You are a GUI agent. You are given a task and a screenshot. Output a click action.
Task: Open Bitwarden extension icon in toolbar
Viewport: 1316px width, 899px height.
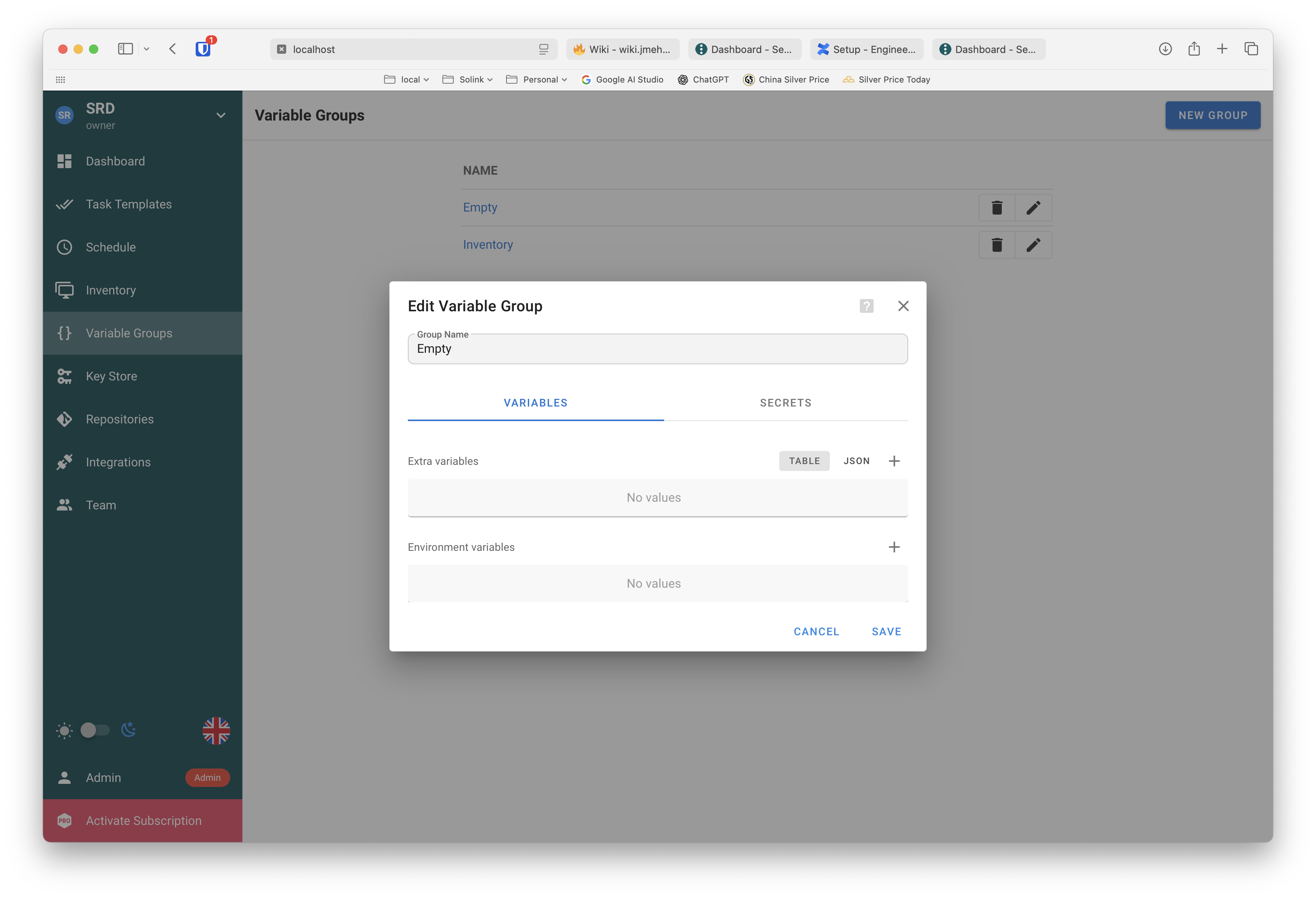coord(203,49)
